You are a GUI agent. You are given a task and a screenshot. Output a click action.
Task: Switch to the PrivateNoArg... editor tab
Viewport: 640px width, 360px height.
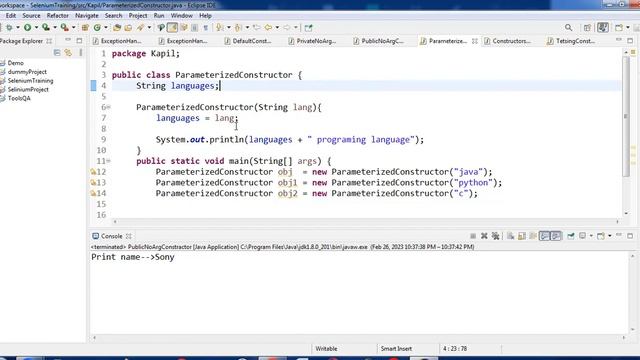(312, 41)
